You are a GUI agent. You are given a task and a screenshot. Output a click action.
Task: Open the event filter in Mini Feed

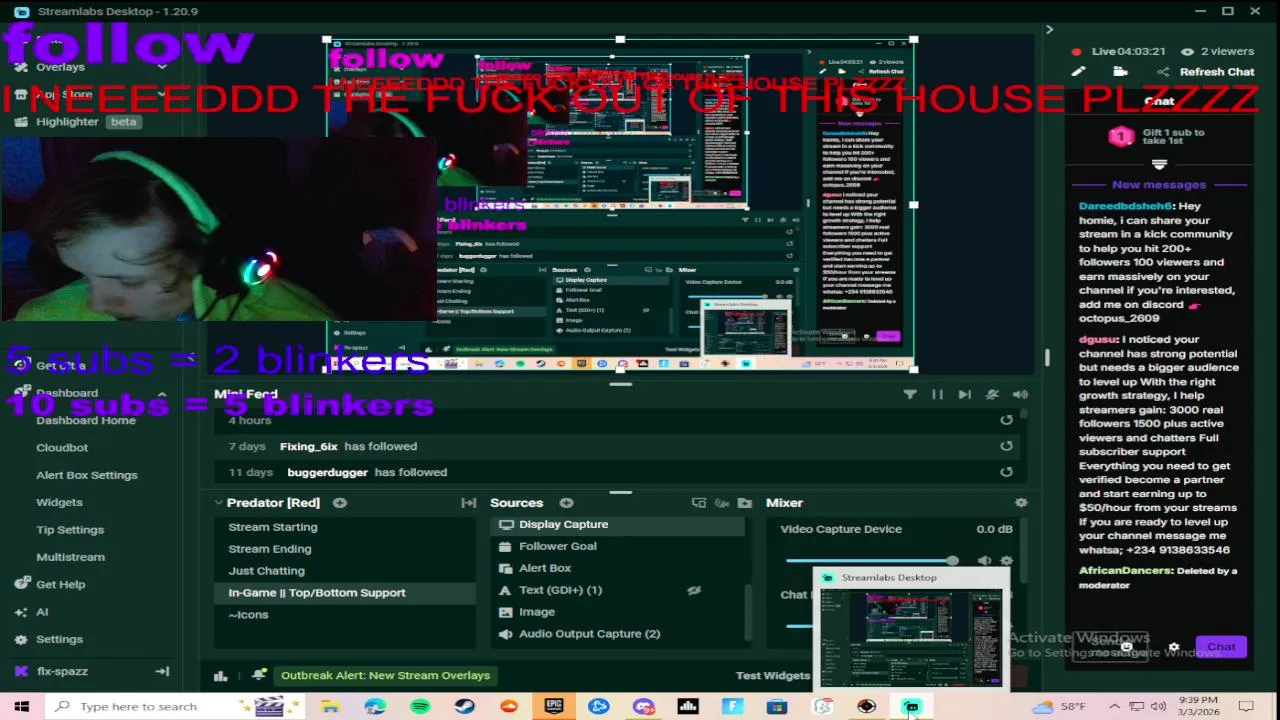(x=910, y=394)
